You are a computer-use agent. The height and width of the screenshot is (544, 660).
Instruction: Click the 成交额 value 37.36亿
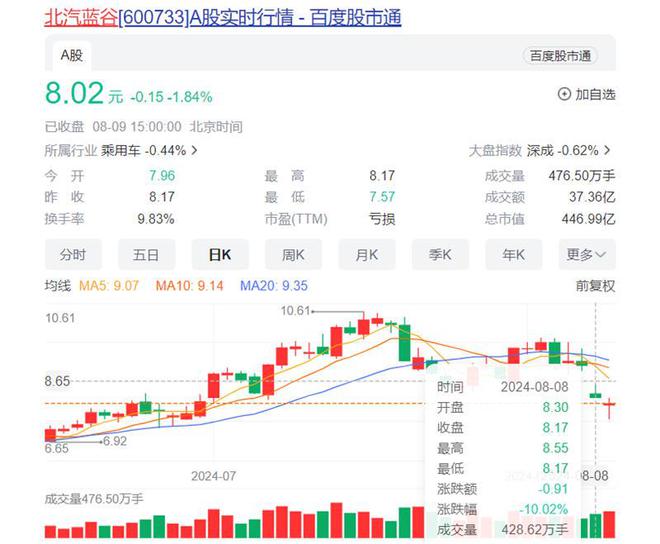click(x=592, y=197)
